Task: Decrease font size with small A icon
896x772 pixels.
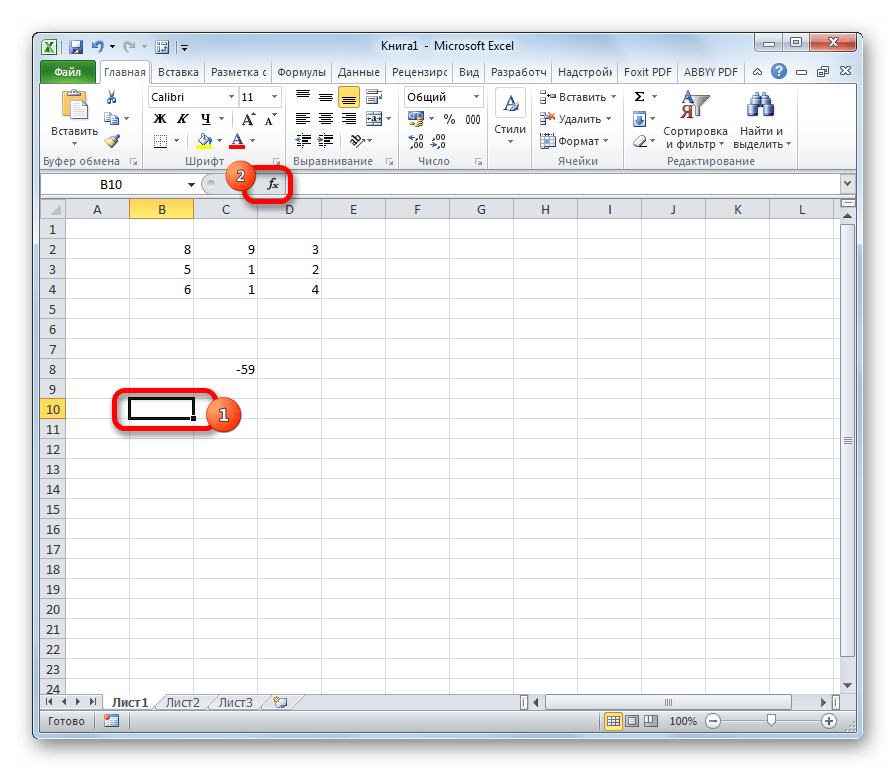Action: tap(270, 119)
